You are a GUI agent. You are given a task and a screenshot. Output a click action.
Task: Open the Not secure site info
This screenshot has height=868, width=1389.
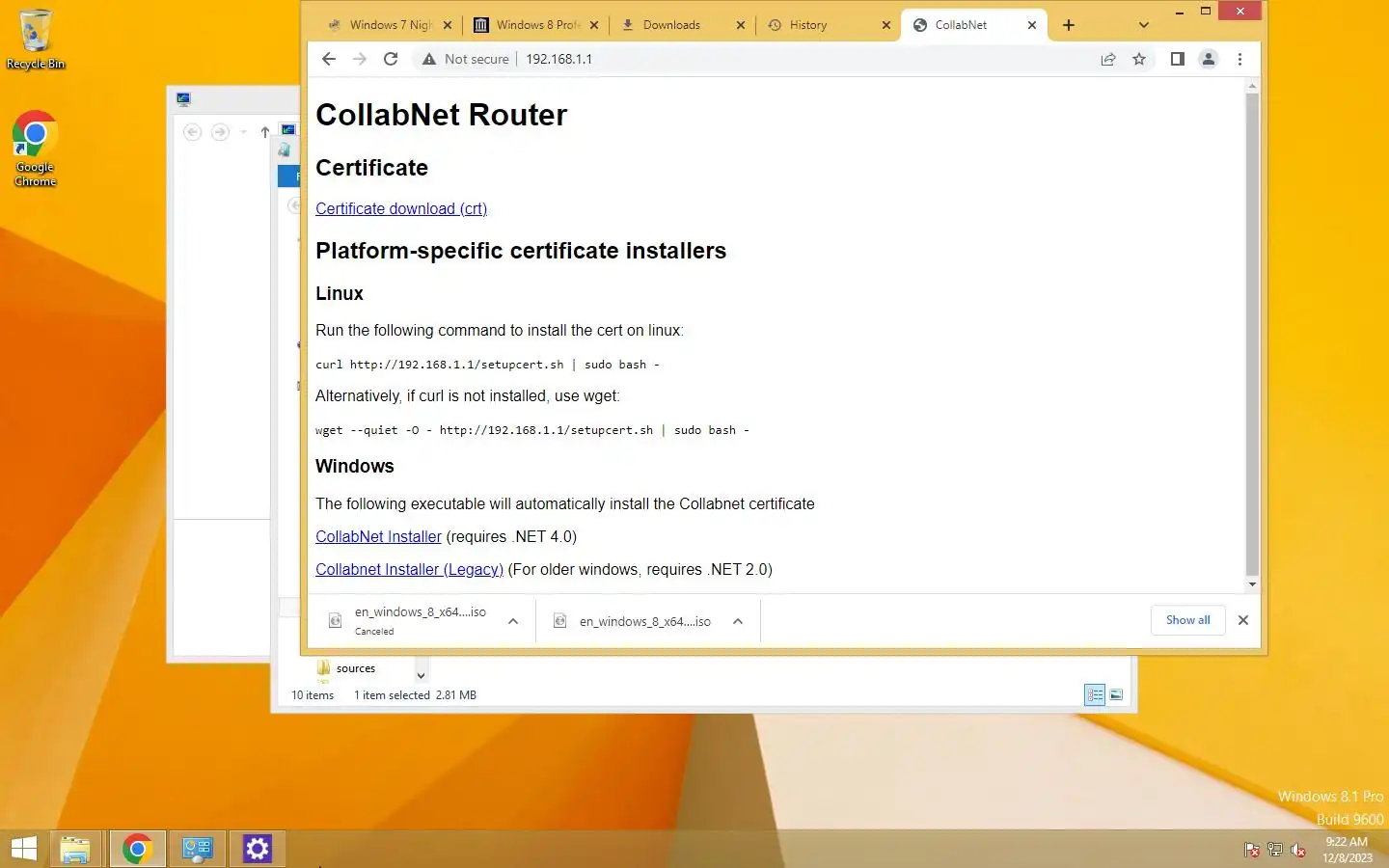(x=465, y=59)
